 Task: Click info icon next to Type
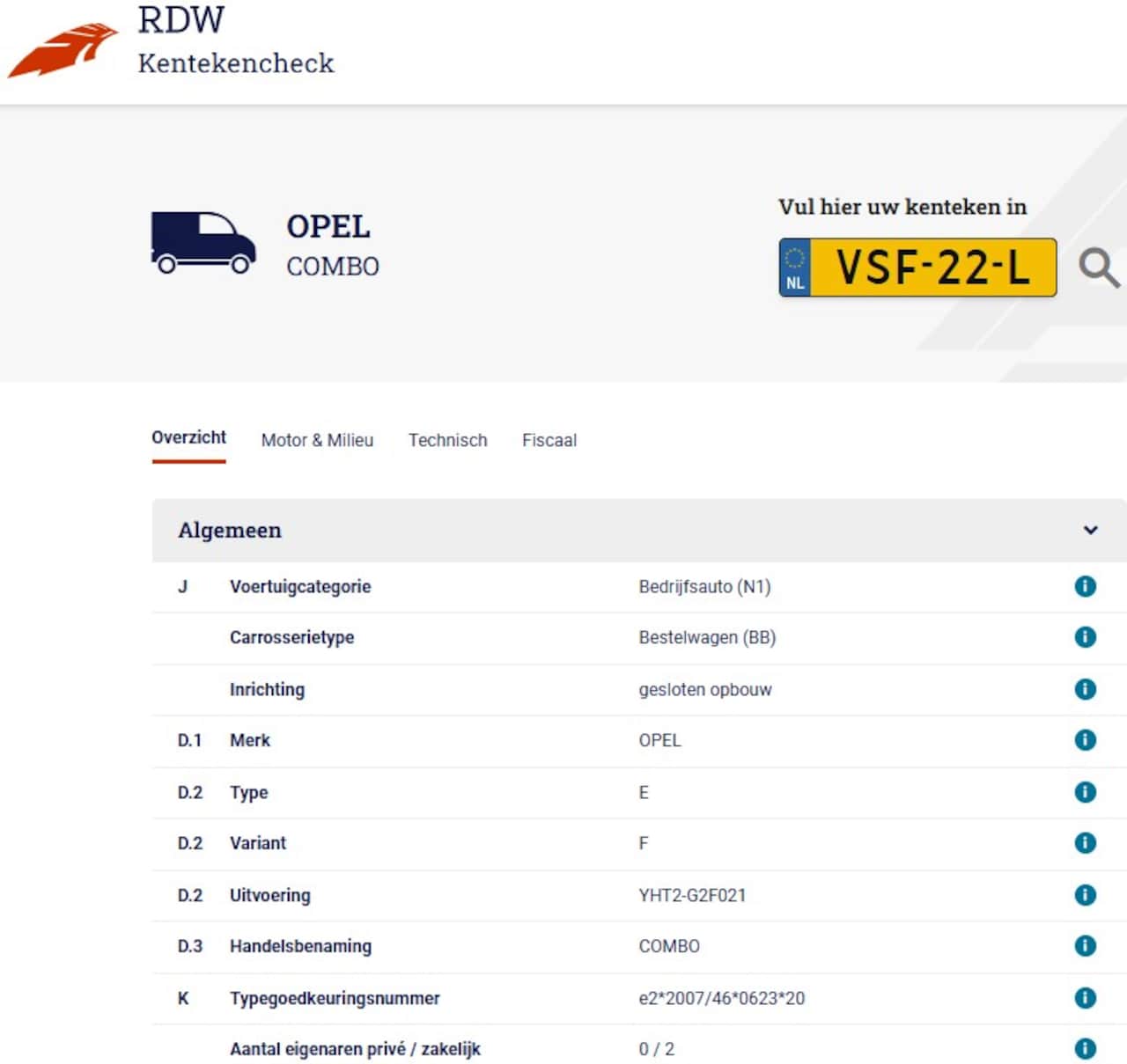point(1085,792)
